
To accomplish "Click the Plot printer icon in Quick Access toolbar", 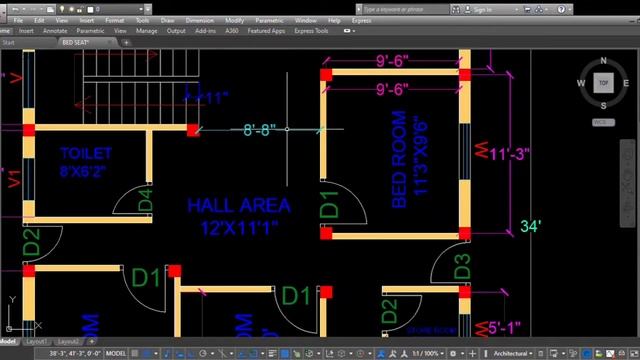I will pyautogui.click(x=51, y=9).
